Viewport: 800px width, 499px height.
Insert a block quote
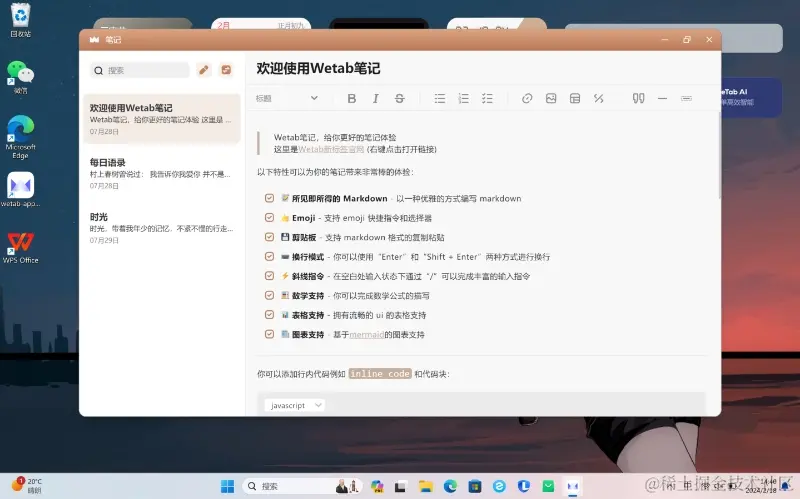click(x=638, y=98)
